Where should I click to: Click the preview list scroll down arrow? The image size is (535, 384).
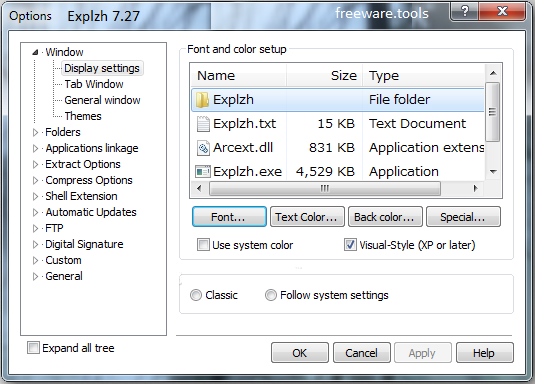[x=493, y=171]
